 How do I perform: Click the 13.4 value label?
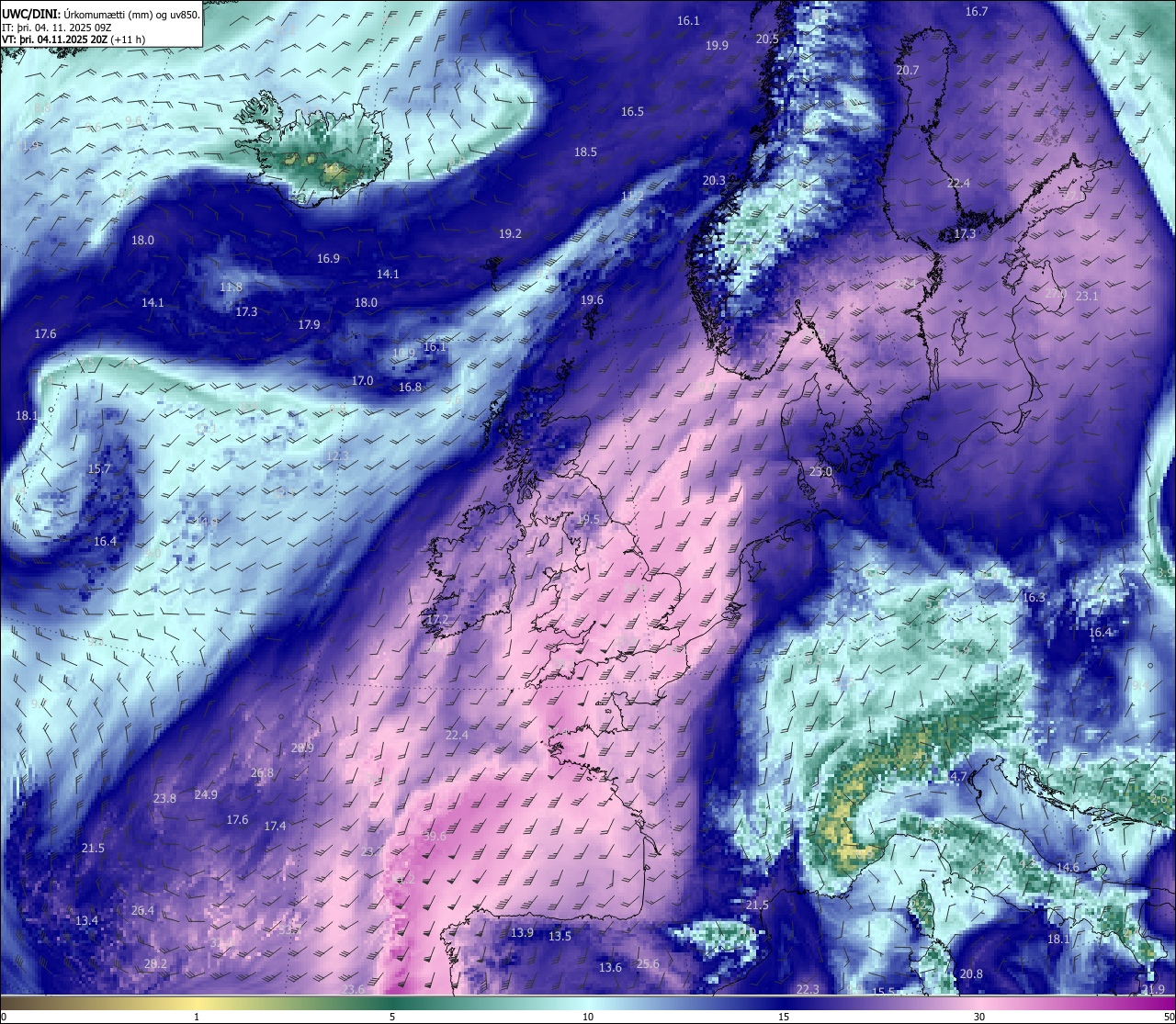[86, 921]
